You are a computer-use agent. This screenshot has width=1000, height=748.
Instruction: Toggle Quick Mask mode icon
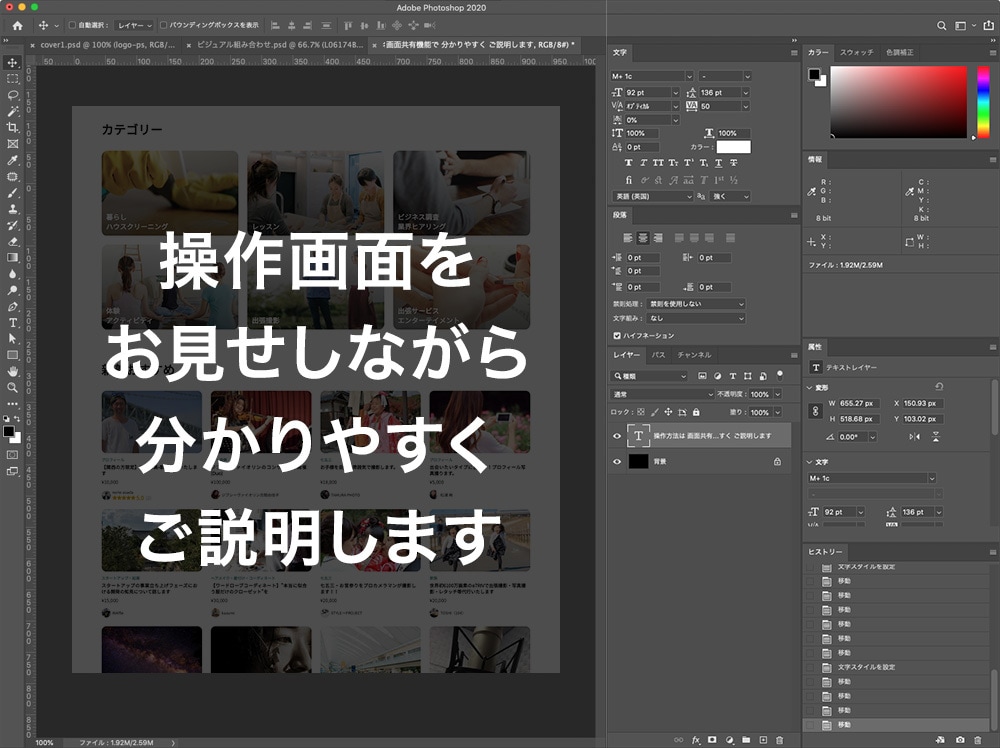point(12,455)
